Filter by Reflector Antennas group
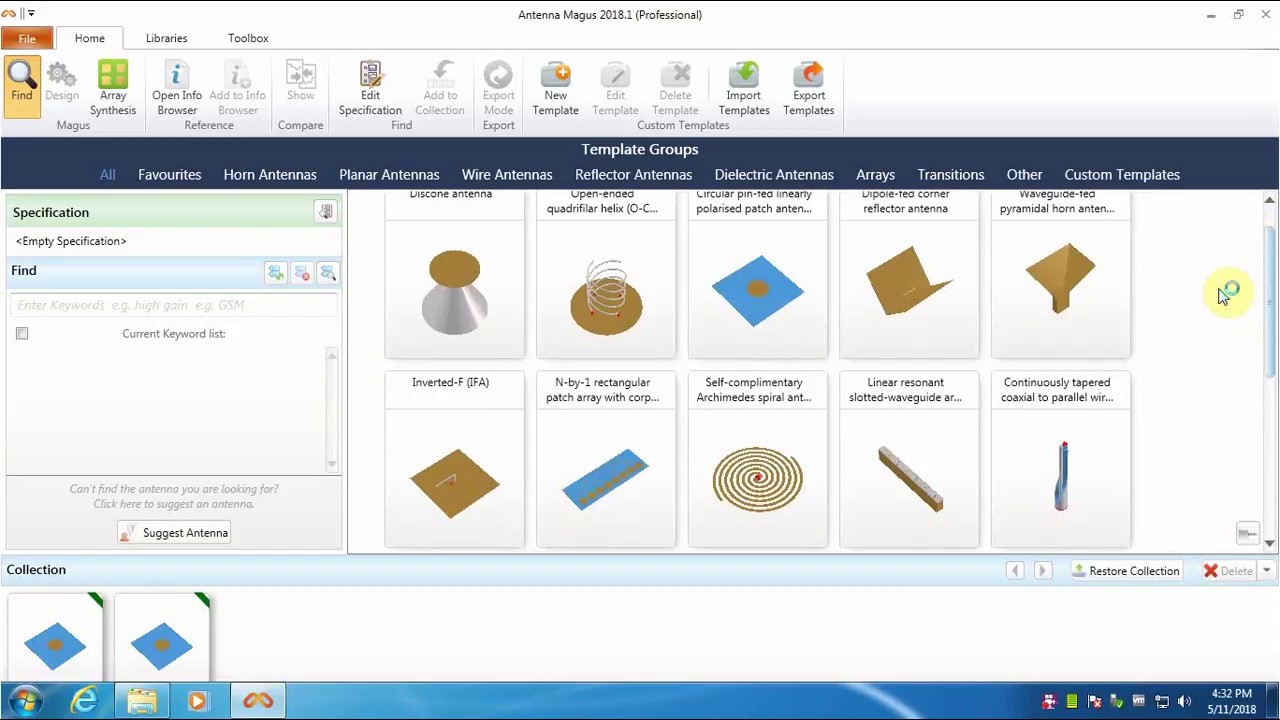This screenshot has height=720, width=1280. 633,174
